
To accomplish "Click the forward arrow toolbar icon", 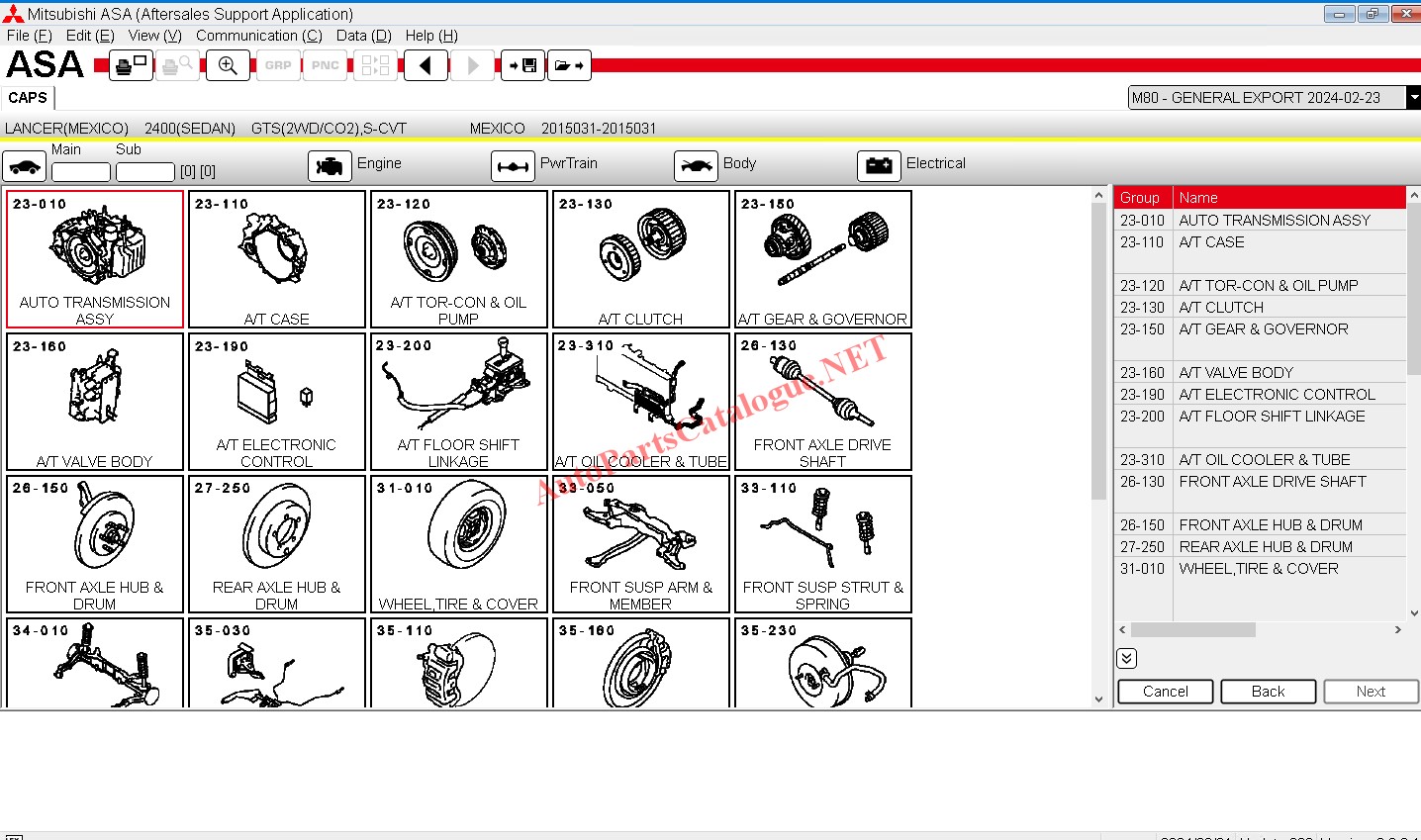I will [473, 65].
